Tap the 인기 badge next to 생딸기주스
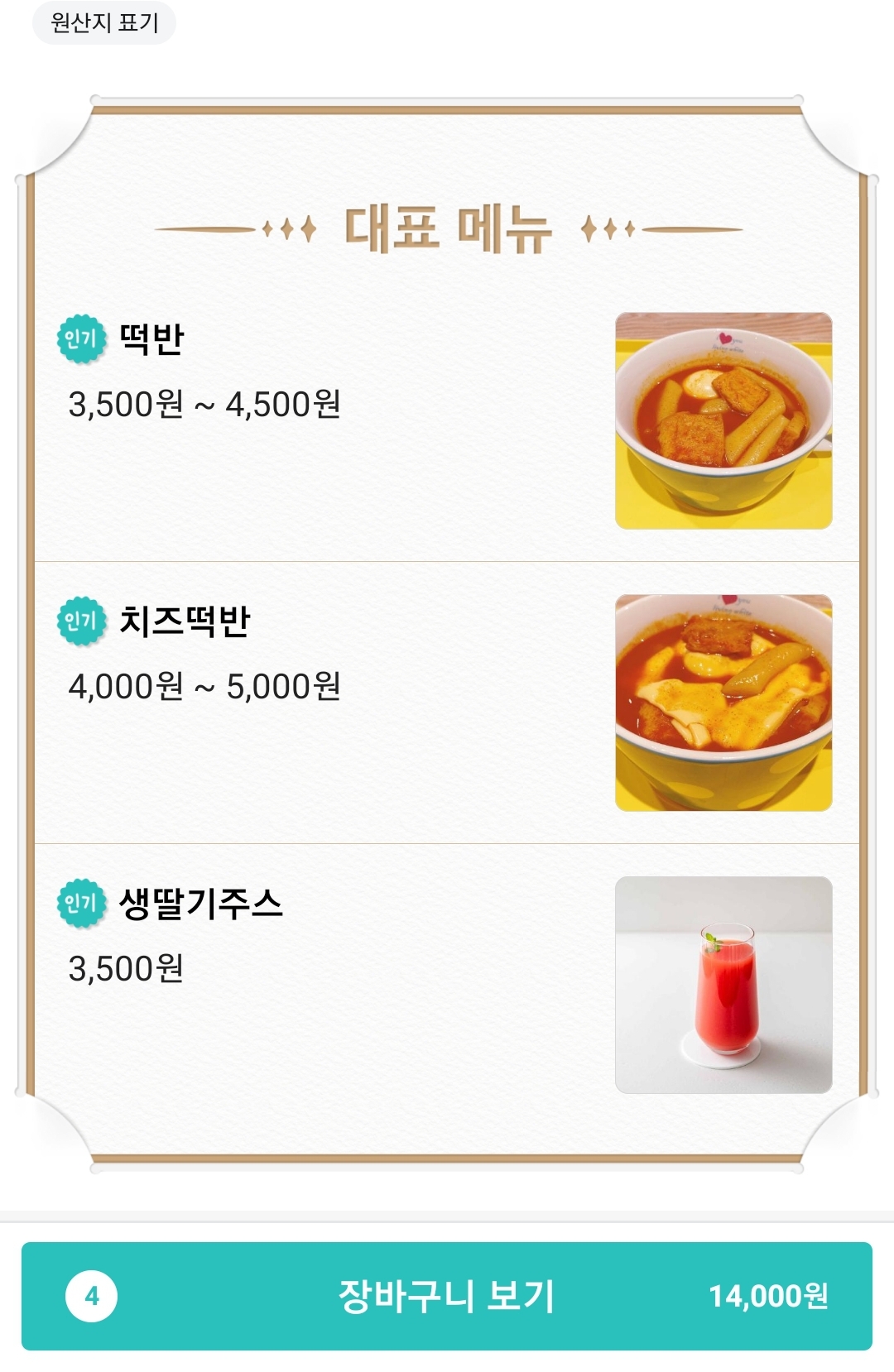 pyautogui.click(x=81, y=903)
